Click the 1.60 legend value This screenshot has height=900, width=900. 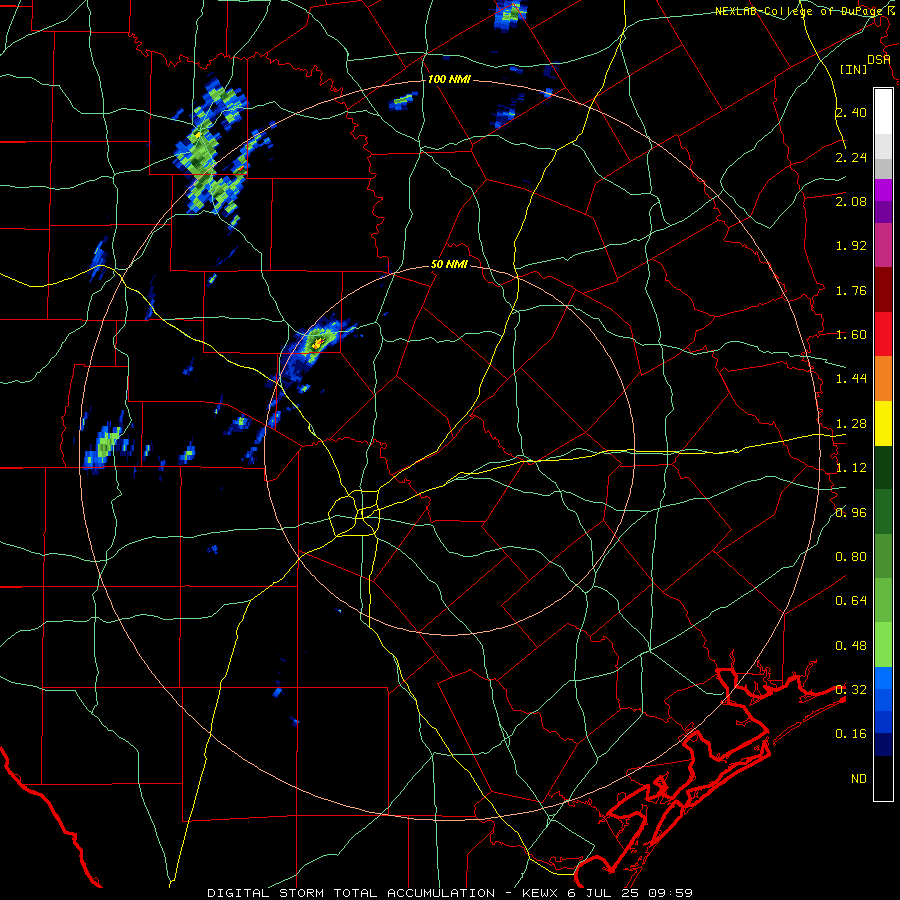[851, 335]
